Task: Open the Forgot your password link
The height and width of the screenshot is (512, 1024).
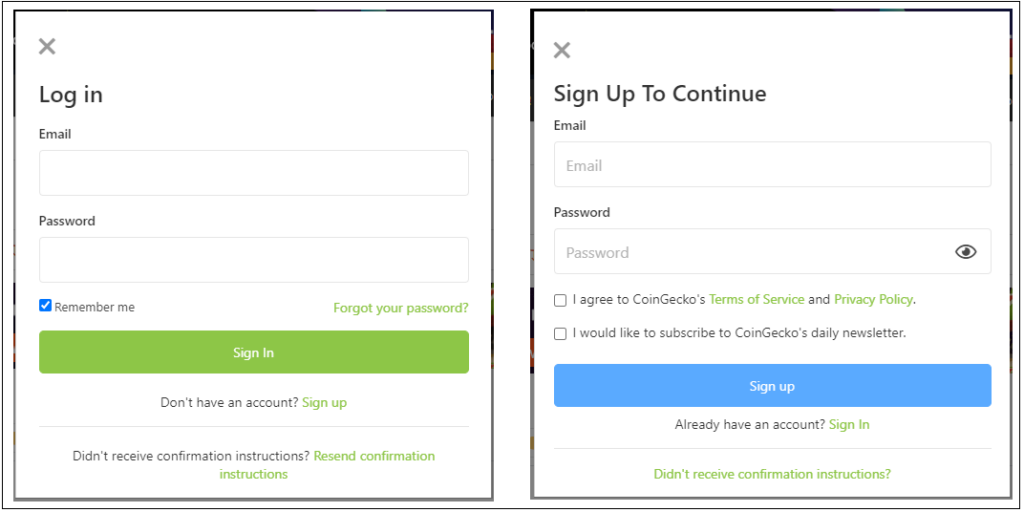Action: (x=401, y=308)
